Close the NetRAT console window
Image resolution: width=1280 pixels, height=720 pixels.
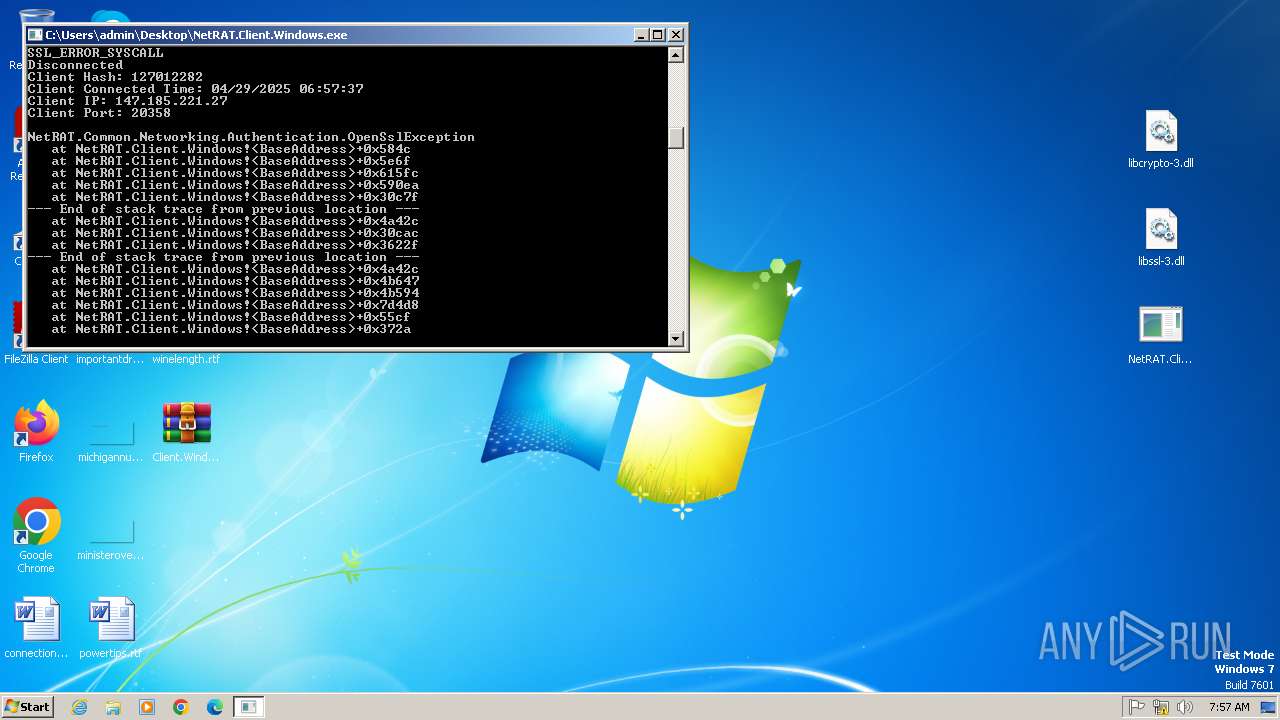tap(676, 34)
